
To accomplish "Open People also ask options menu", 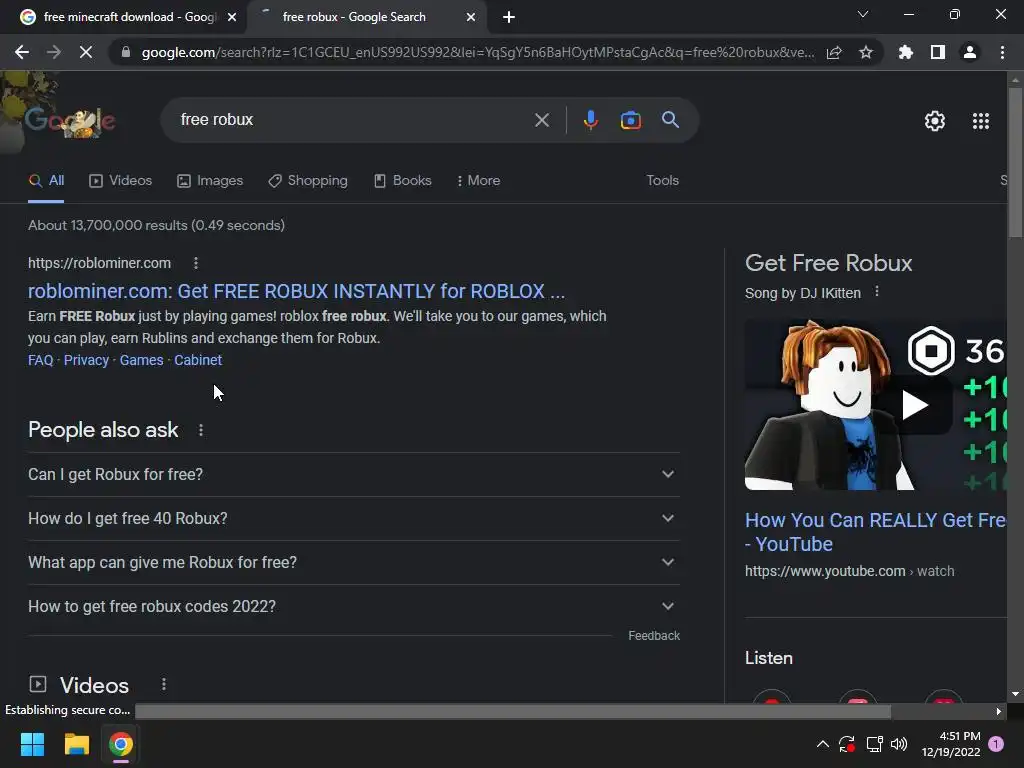I will click(201, 430).
